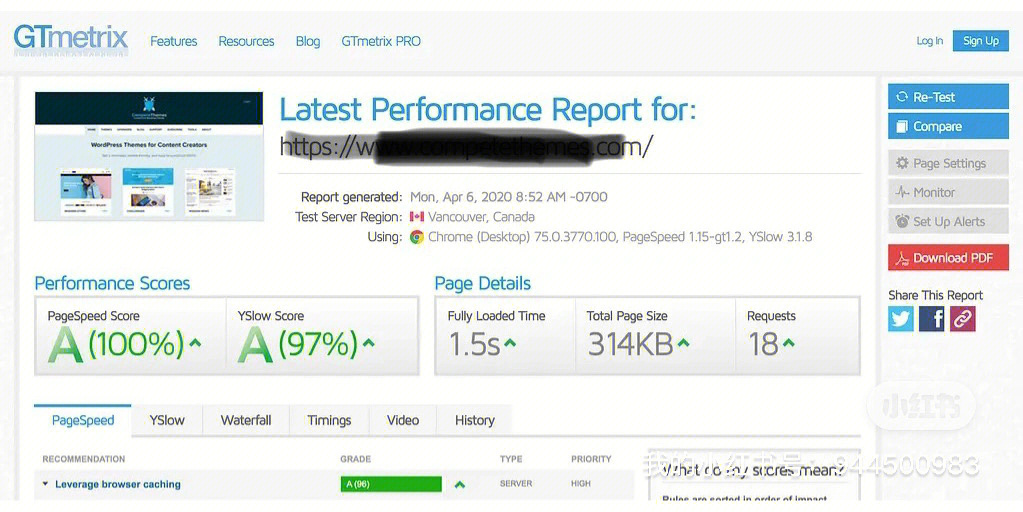Viewport: 1023px width, 512px height.
Task: Click the Chrome browser icon
Action: click(416, 237)
